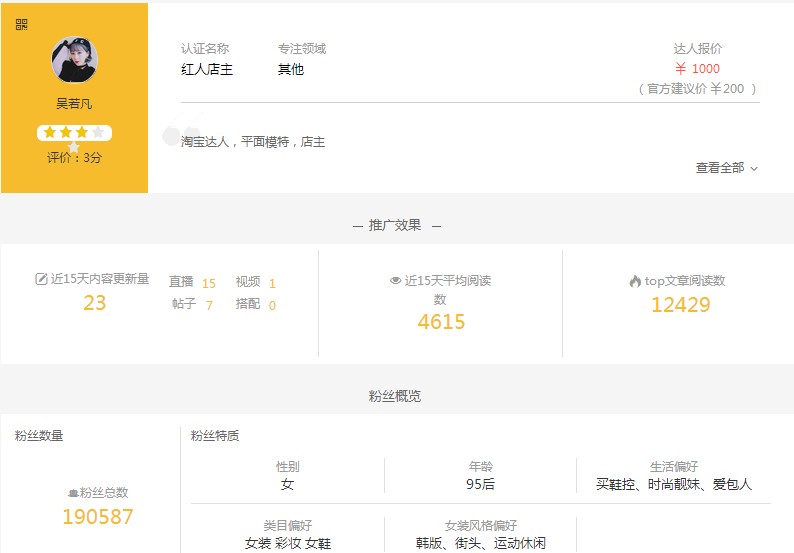Select the 粉丝概览 section heading

click(x=395, y=396)
